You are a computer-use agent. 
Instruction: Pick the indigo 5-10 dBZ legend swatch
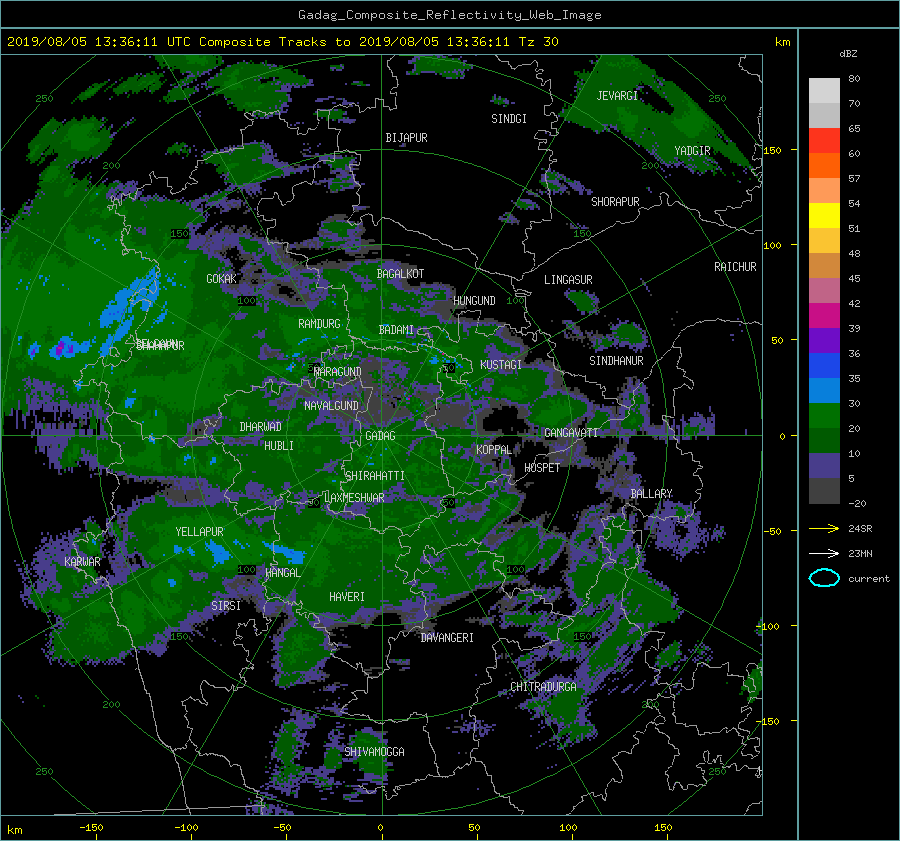tap(824, 466)
